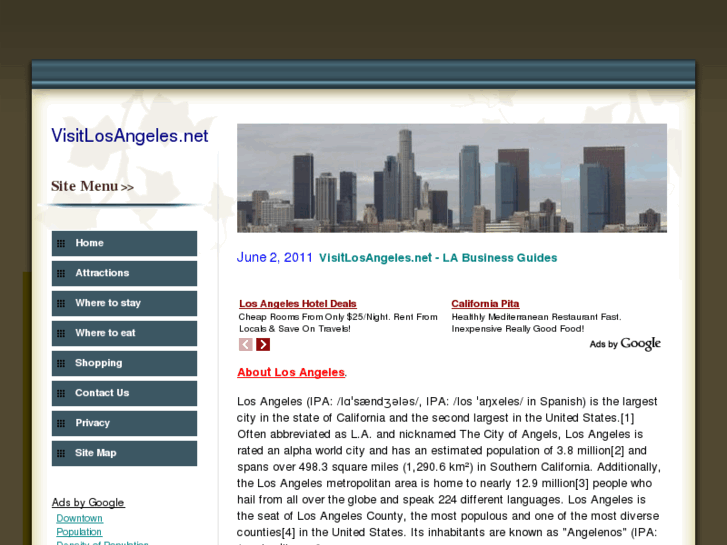Open the Downtown ad link
The width and height of the screenshot is (727, 545).
tap(79, 518)
